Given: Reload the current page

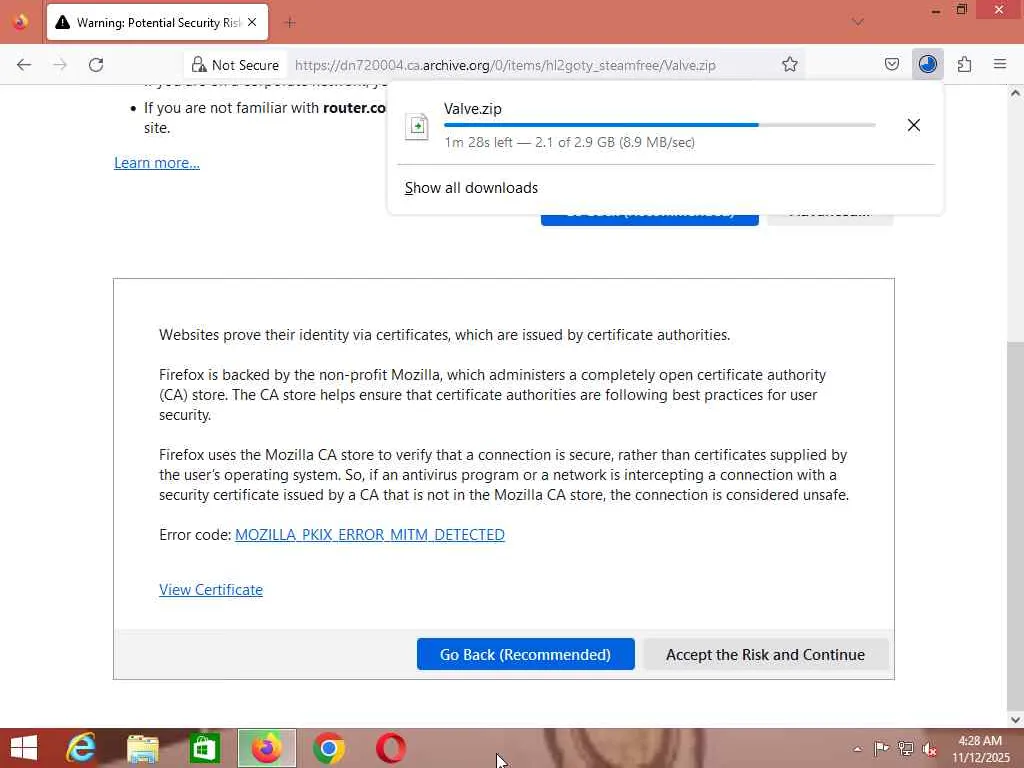Looking at the screenshot, I should [x=96, y=65].
